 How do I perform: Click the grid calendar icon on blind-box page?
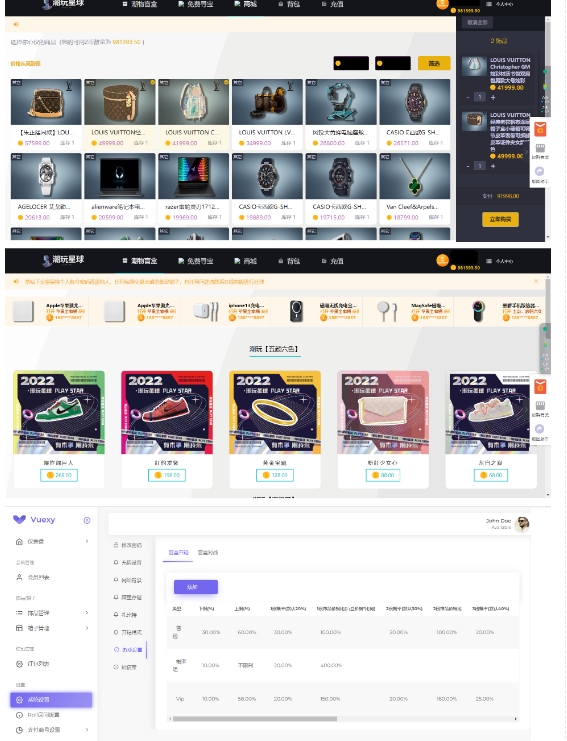(x=540, y=405)
